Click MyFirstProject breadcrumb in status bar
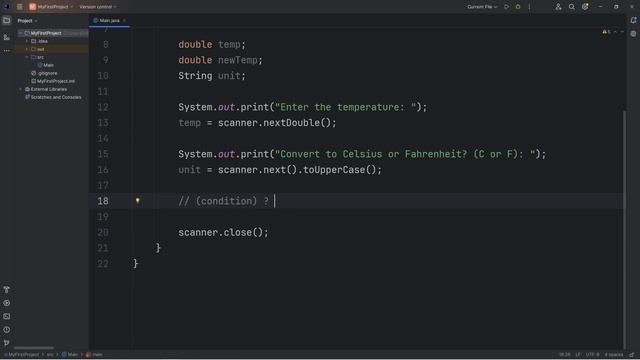 click(x=22, y=355)
